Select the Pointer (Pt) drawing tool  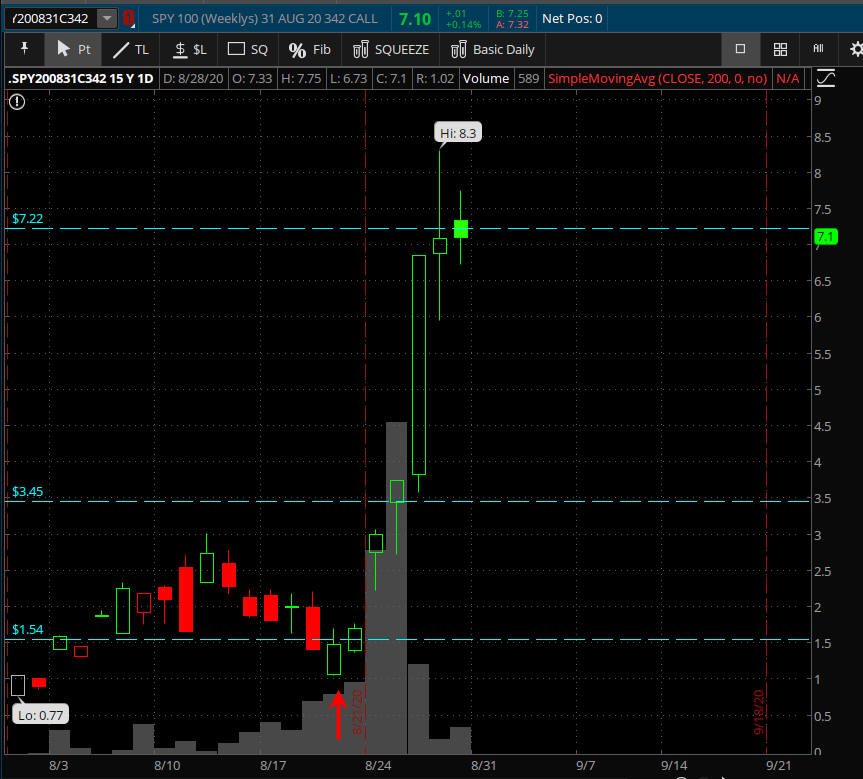point(73,49)
